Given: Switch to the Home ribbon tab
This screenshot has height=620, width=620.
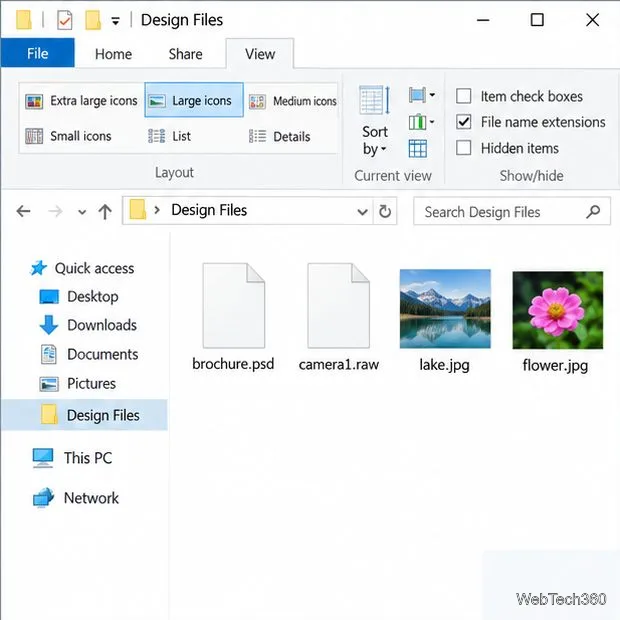Looking at the screenshot, I should pyautogui.click(x=113, y=54).
